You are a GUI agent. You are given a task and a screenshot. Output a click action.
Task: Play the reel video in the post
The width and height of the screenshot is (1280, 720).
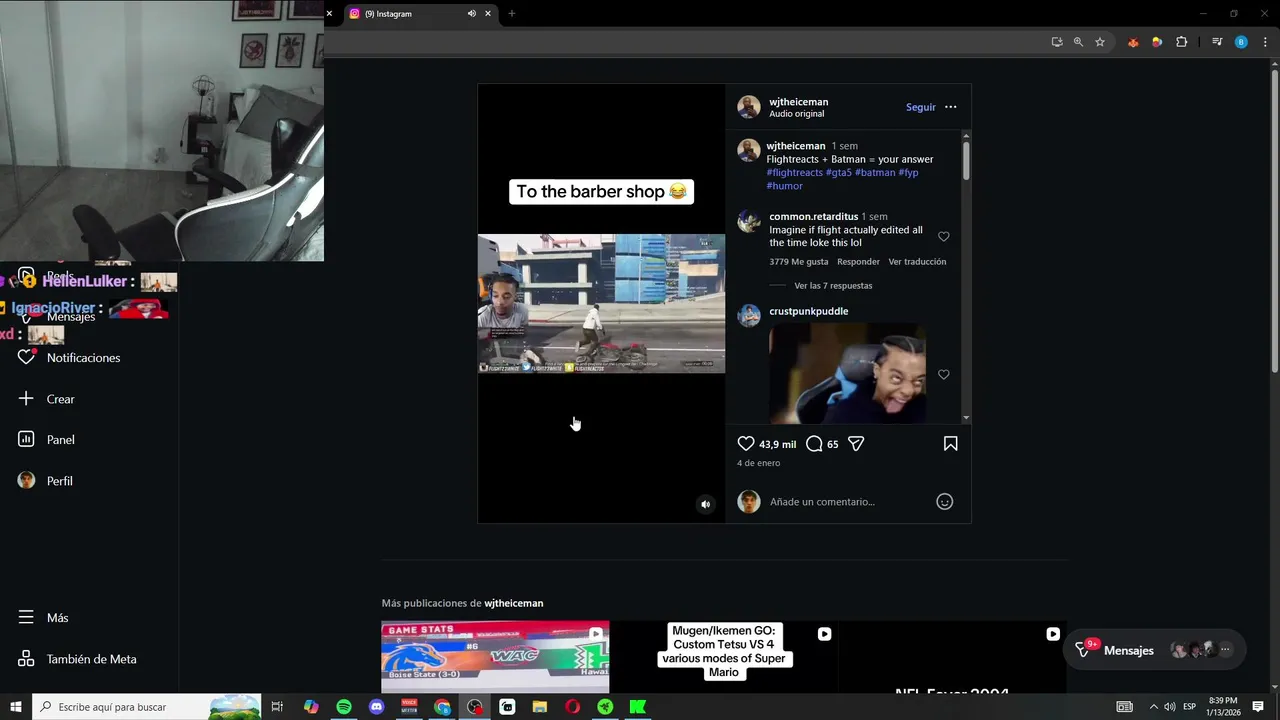pyautogui.click(x=601, y=303)
